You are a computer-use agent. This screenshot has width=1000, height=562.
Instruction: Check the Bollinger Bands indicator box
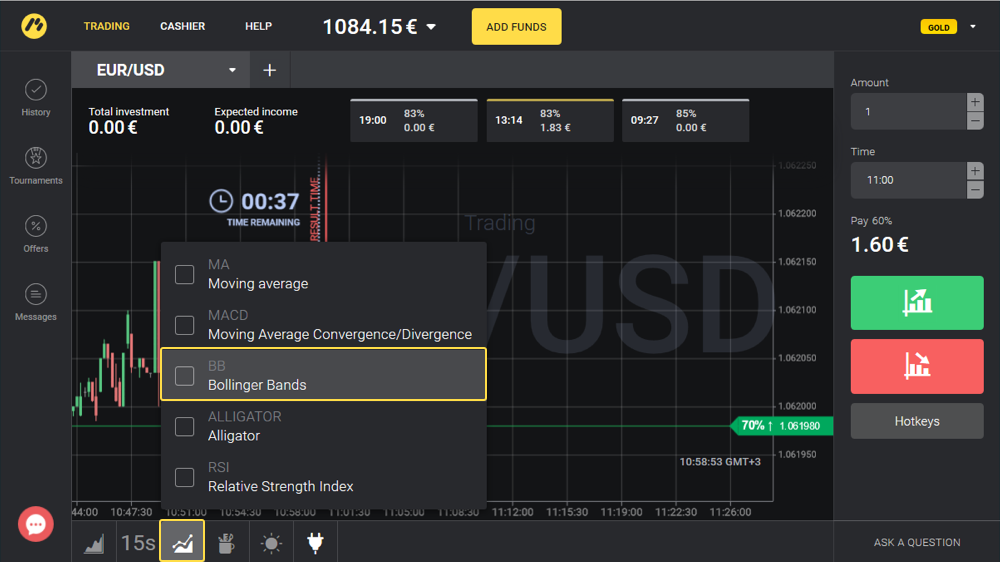[185, 375]
